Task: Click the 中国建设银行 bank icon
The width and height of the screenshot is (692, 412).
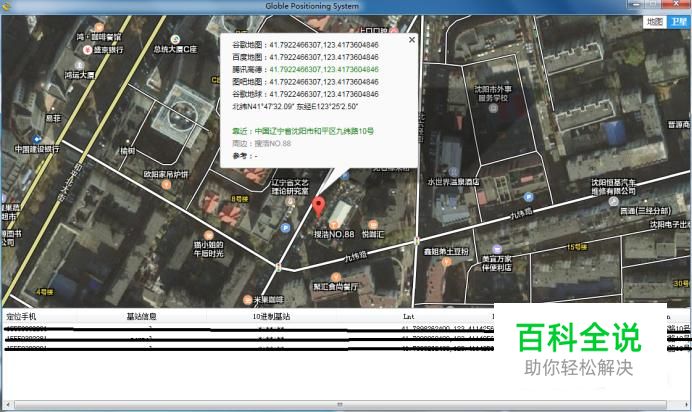Action: tap(37, 139)
